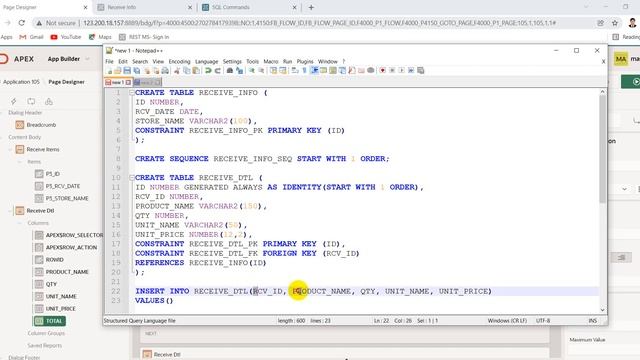Select UNIT_PRICE column in APEX tree

(x=60, y=309)
